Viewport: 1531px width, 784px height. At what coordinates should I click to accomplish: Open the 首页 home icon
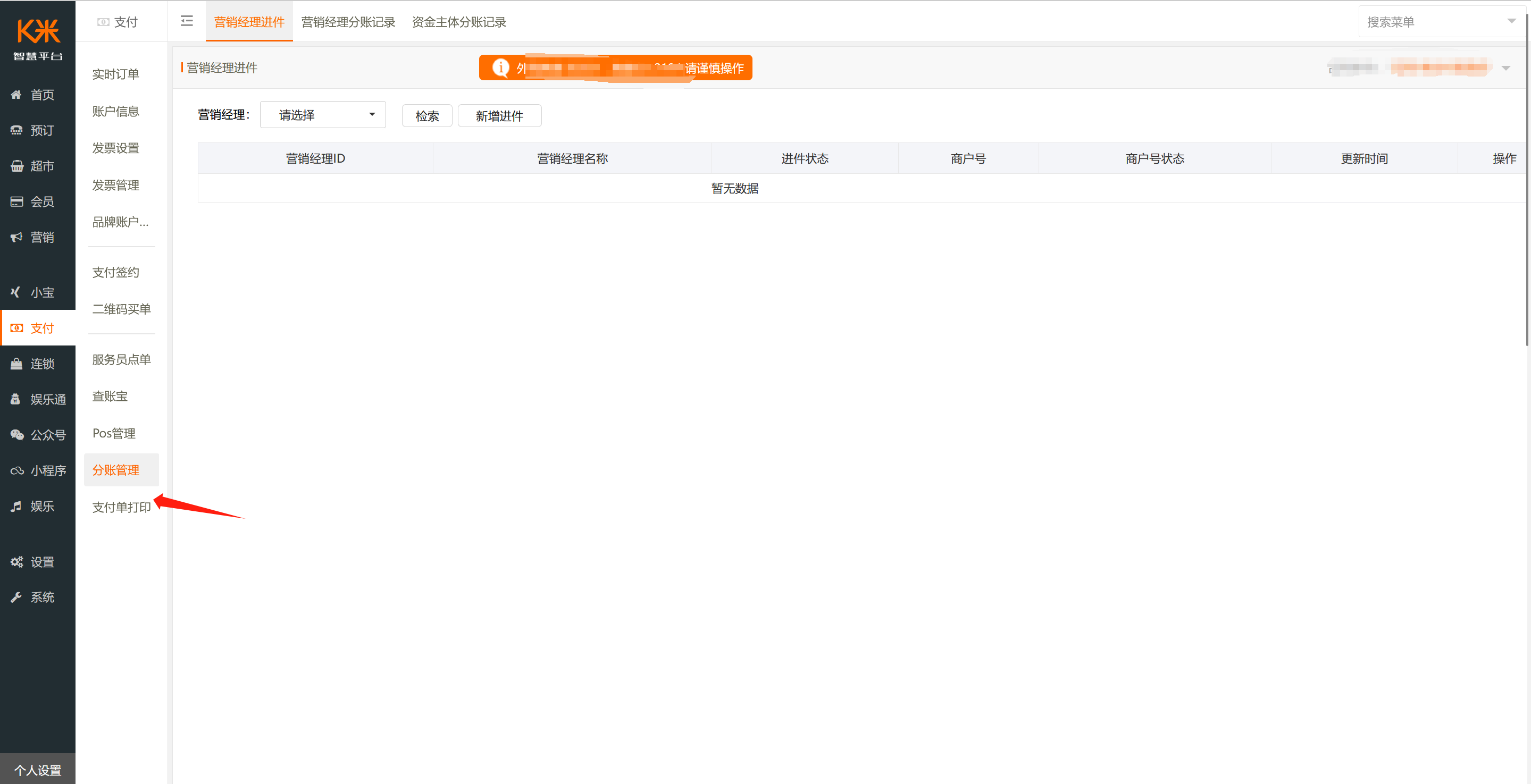(x=16, y=95)
